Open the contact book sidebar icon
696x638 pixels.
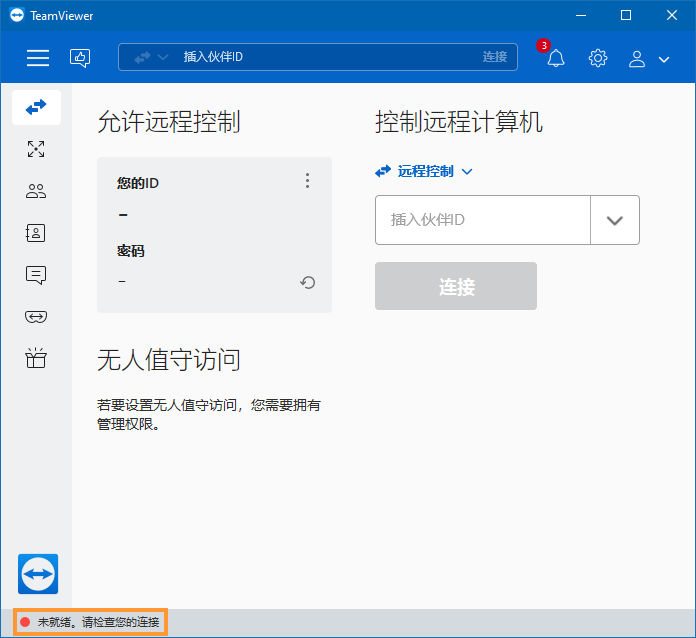(36, 233)
